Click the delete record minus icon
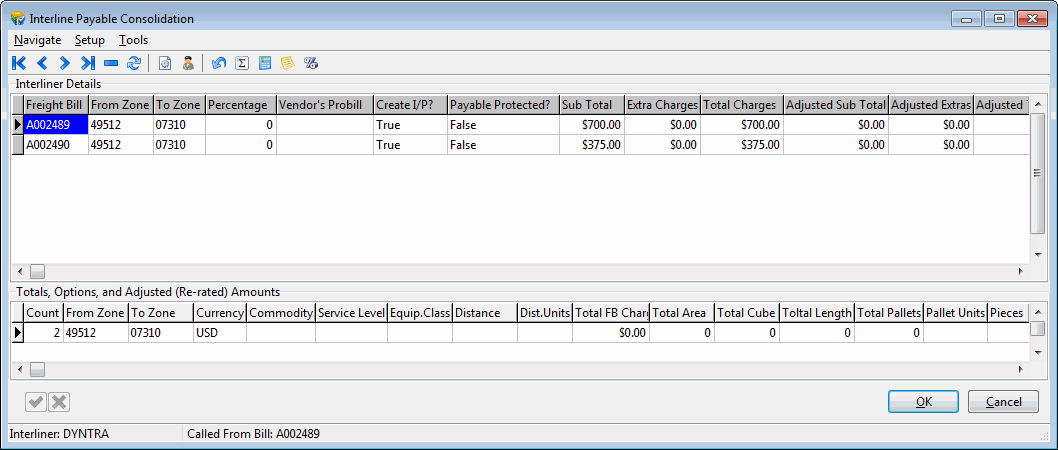 111,63
